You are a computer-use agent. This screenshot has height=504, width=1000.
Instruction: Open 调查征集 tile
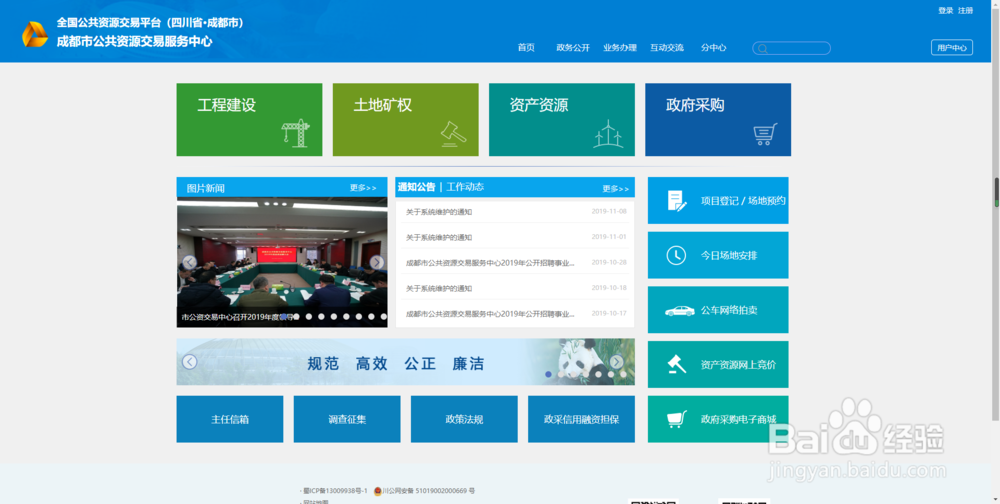(x=347, y=419)
